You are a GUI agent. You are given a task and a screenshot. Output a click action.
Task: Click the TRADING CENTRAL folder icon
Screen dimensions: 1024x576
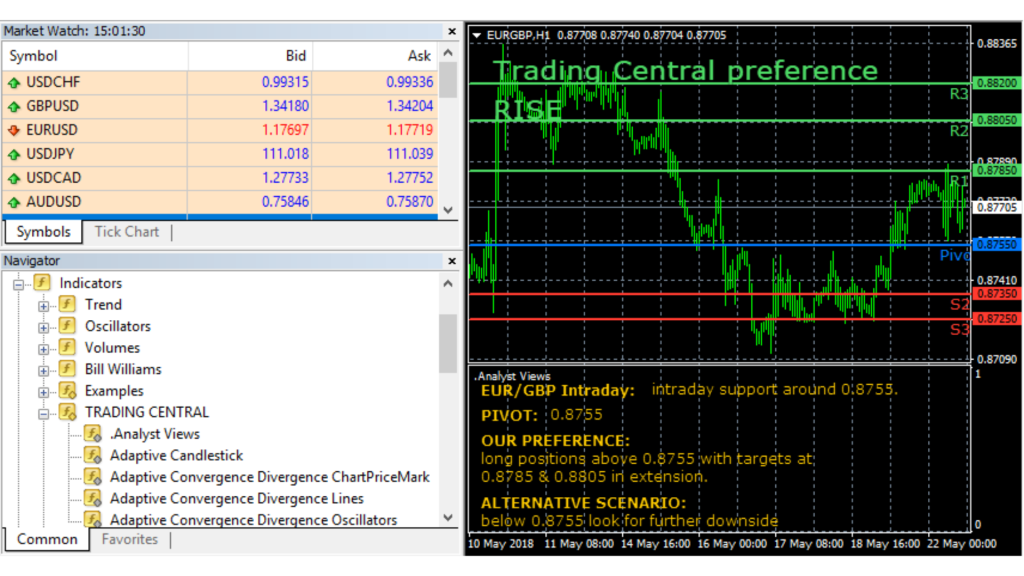click(x=67, y=412)
